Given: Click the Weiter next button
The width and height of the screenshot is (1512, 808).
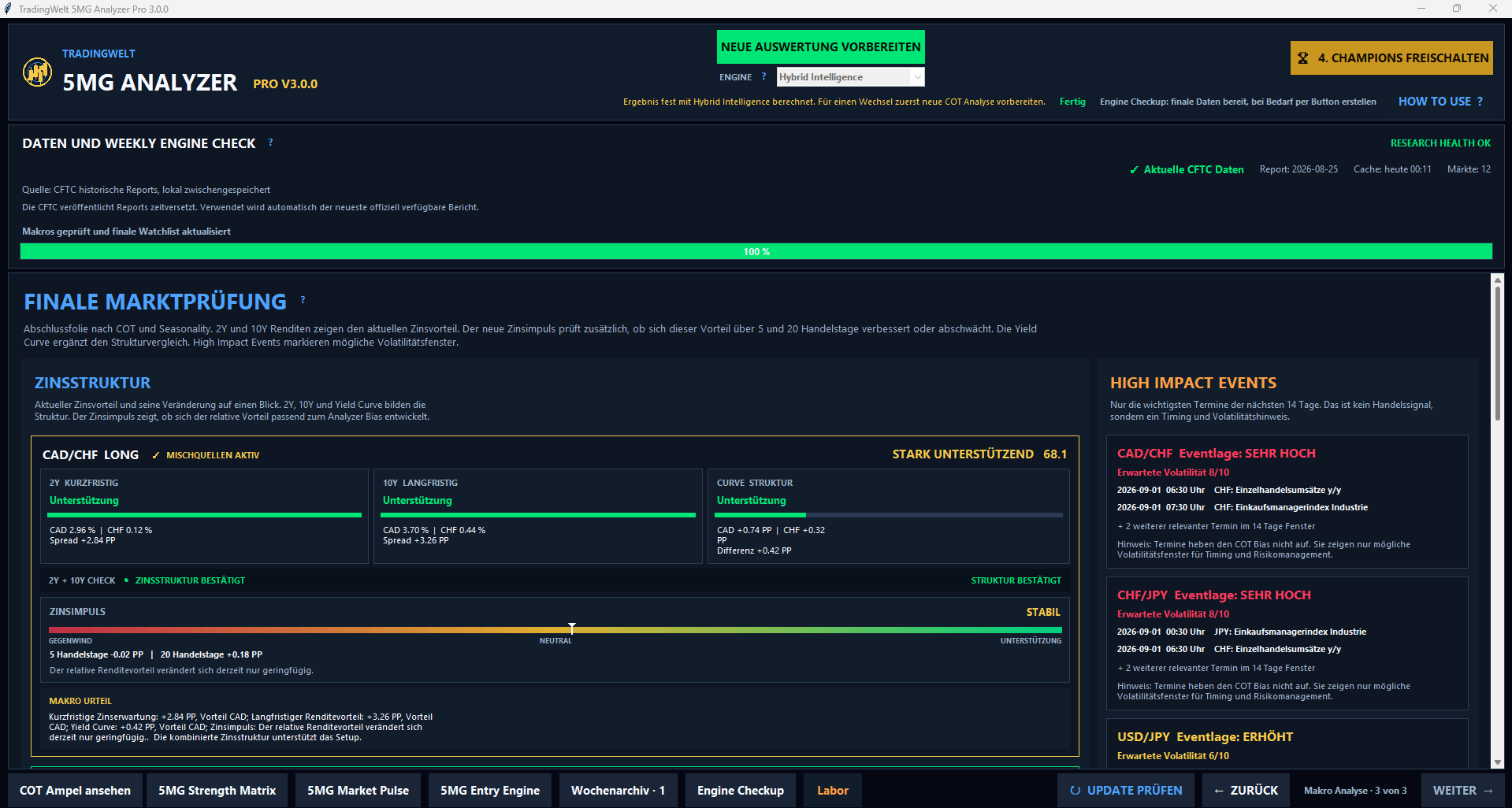Looking at the screenshot, I should pos(1462,791).
